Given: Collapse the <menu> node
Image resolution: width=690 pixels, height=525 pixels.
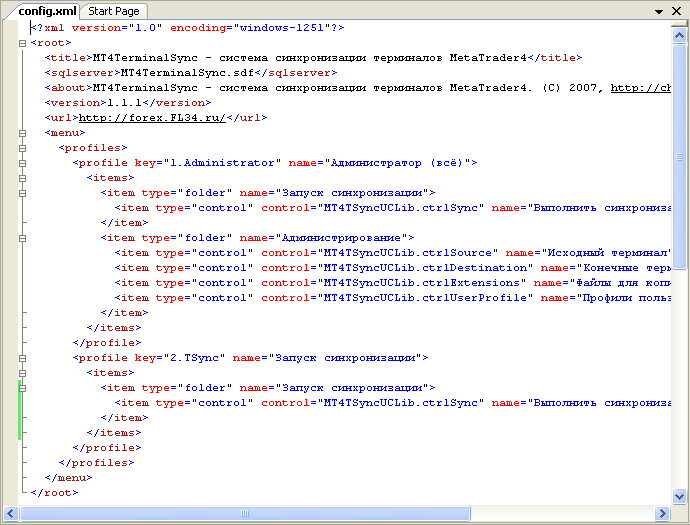Looking at the screenshot, I should (x=22, y=133).
